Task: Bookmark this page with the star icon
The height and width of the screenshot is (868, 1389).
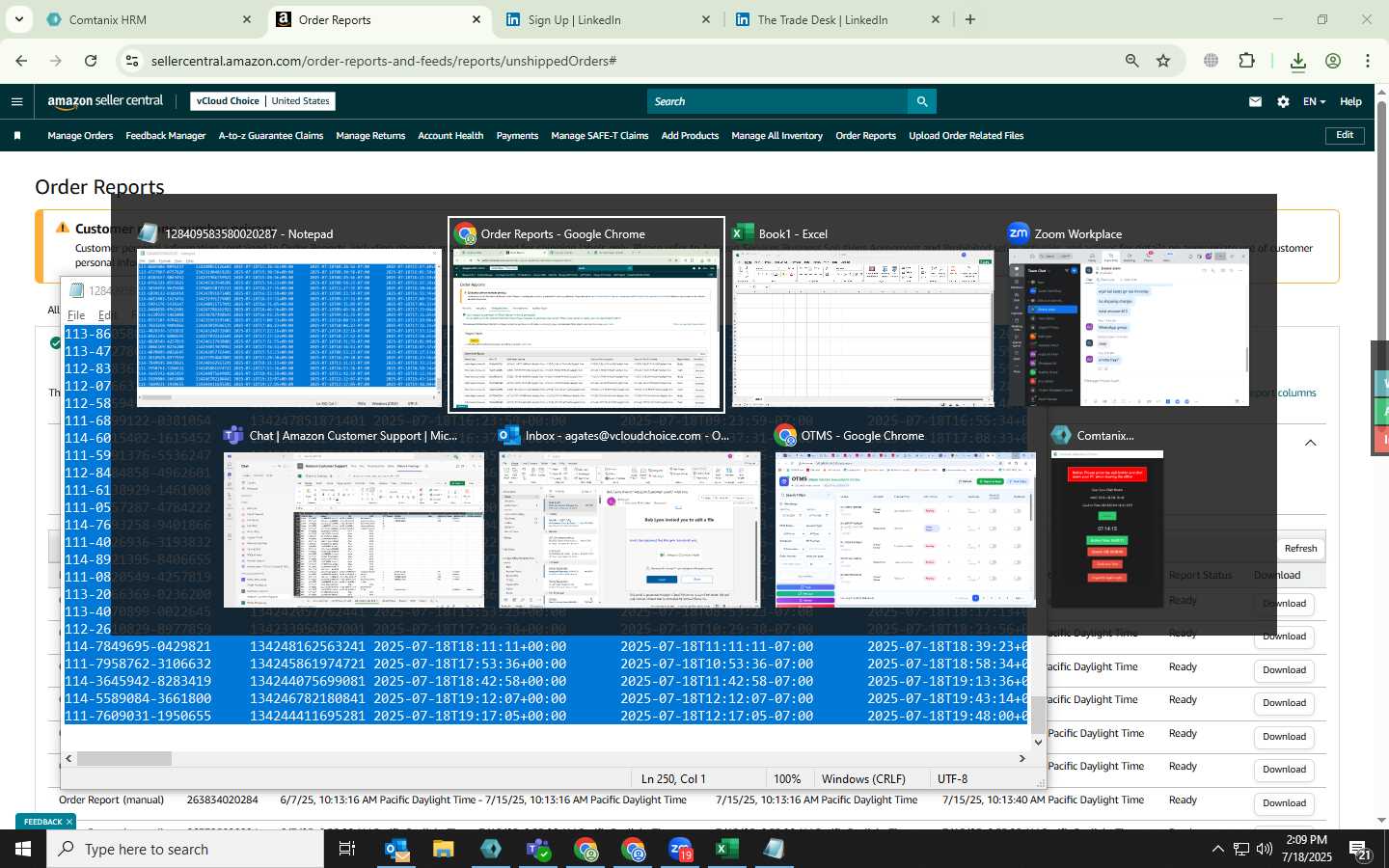Action: 1163,61
